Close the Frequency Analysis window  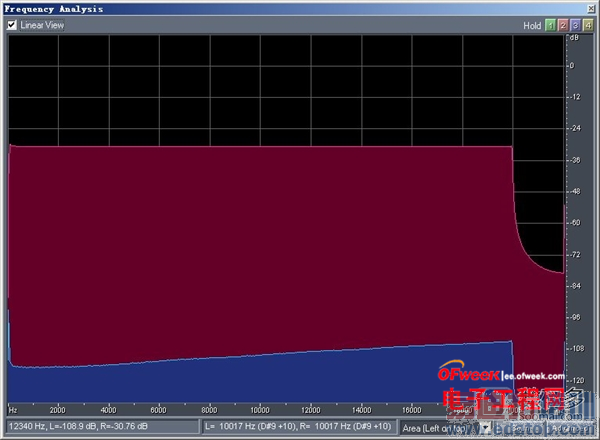coord(591,8)
